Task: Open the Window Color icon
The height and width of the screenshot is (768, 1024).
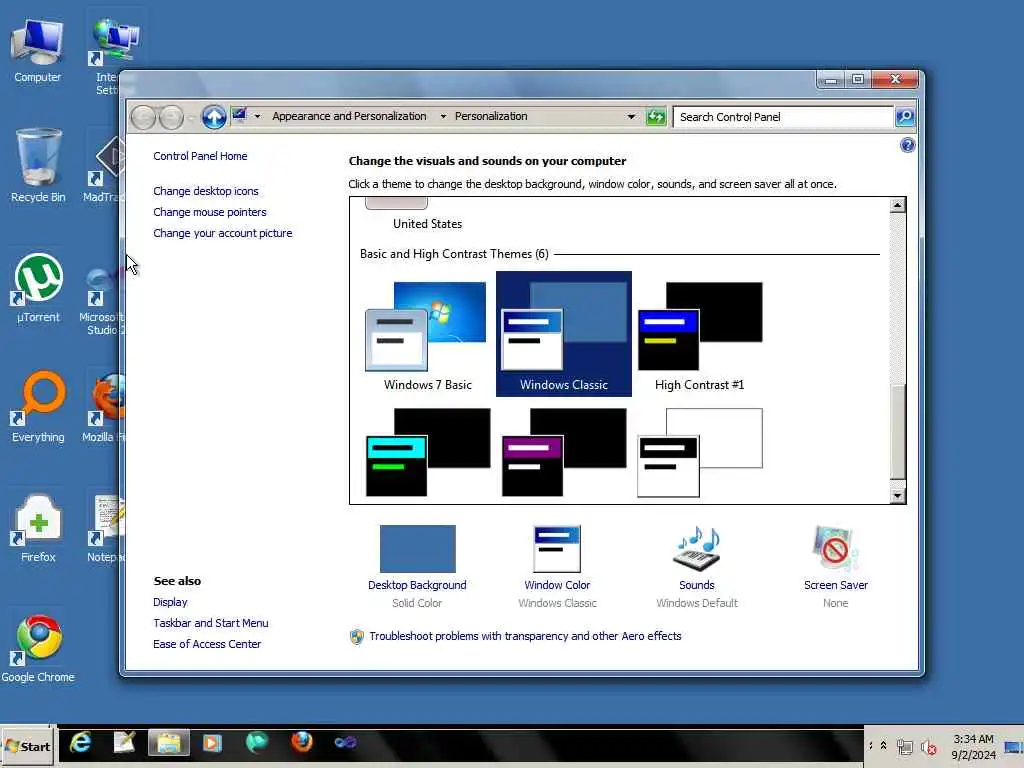Action: (x=556, y=549)
